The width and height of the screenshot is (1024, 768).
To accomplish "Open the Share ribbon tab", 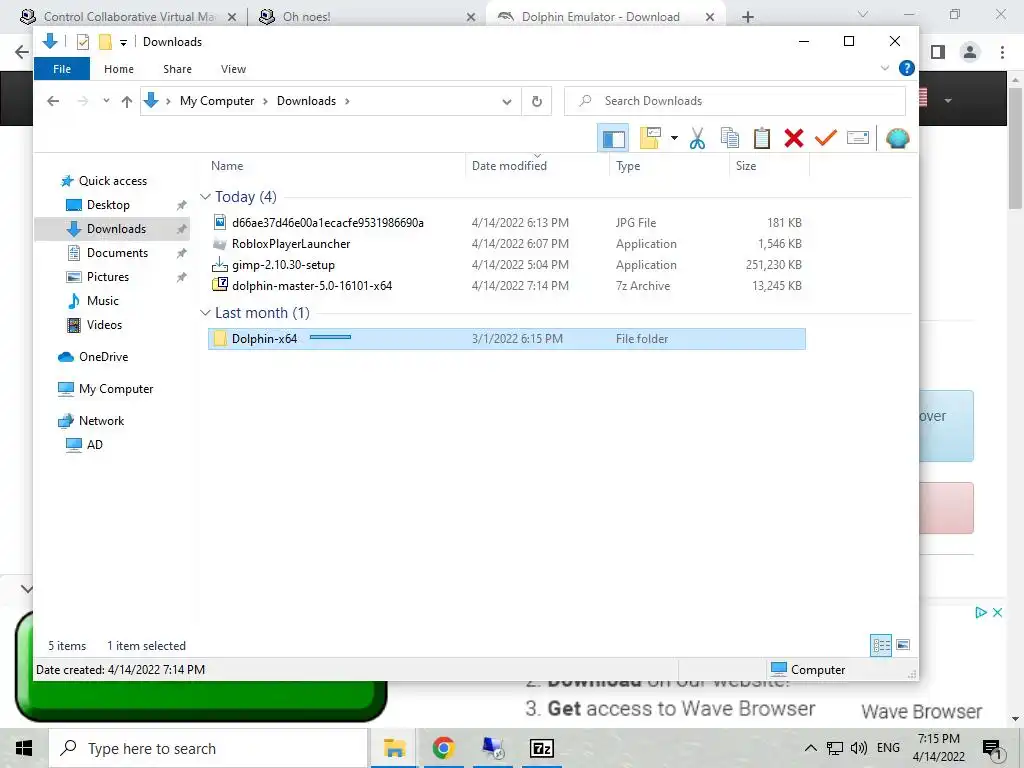I will [178, 69].
